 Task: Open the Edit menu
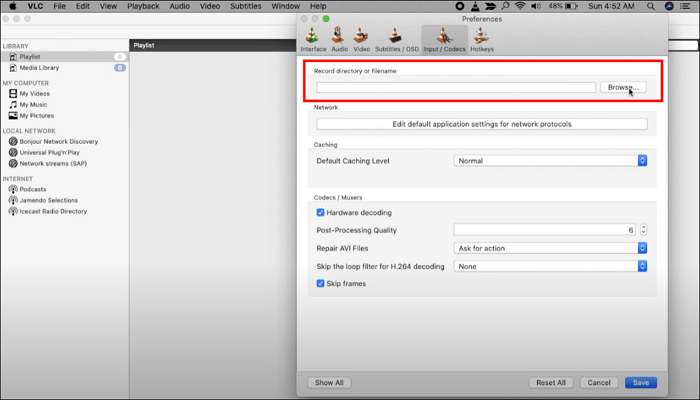tap(83, 6)
